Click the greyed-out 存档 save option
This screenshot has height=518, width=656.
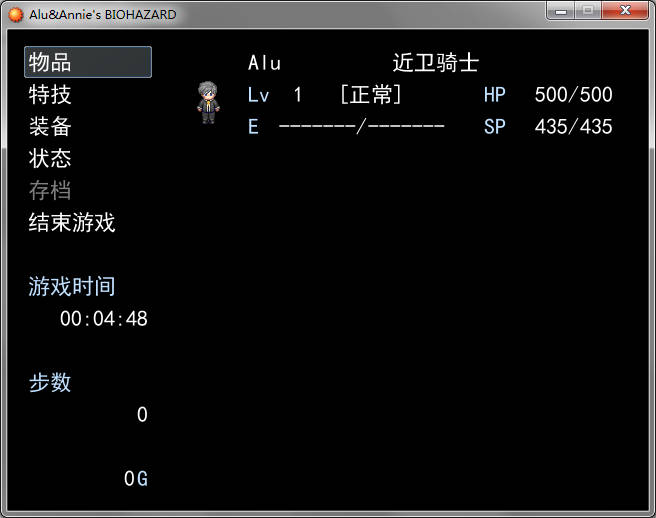(x=50, y=190)
